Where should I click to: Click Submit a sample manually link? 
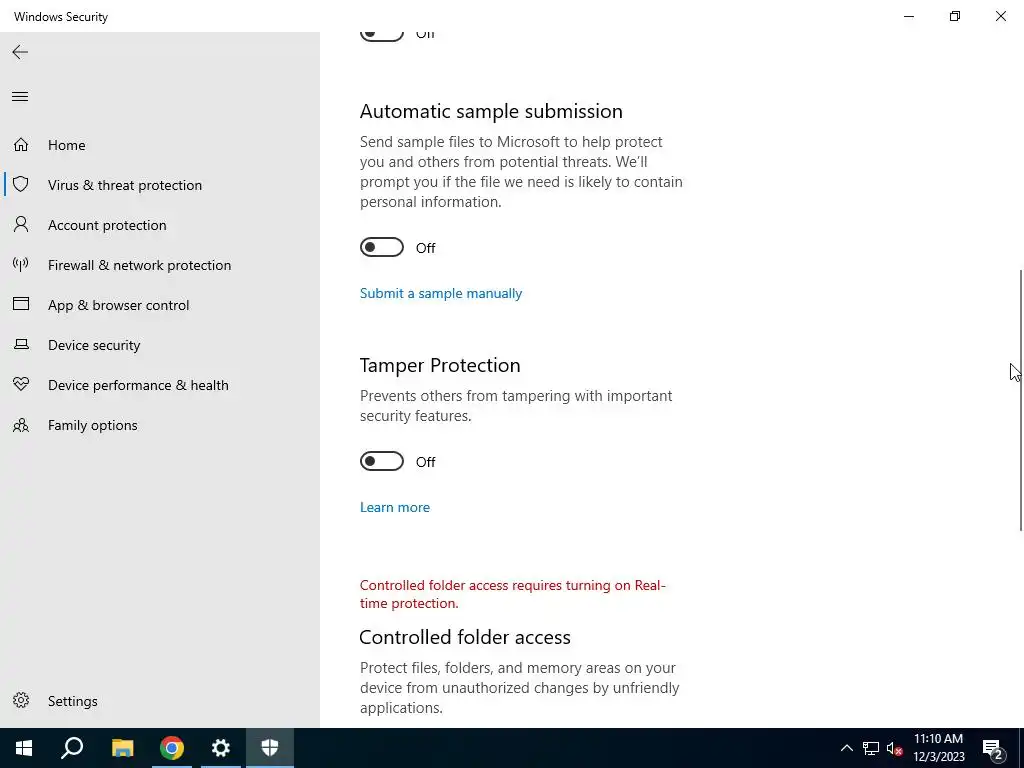pos(441,293)
